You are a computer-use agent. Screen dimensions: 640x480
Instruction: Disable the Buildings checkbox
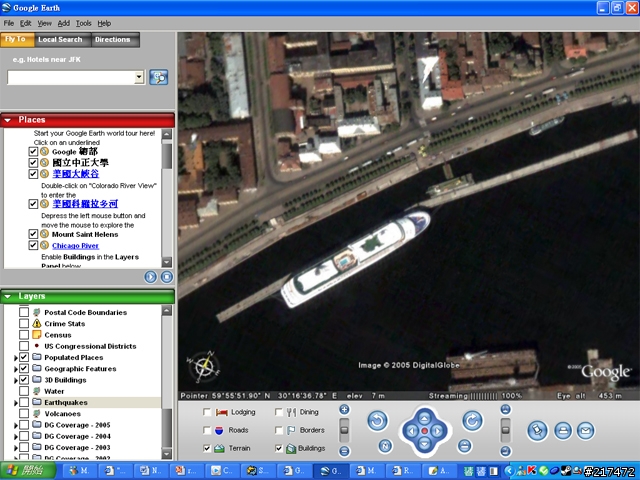(278, 448)
